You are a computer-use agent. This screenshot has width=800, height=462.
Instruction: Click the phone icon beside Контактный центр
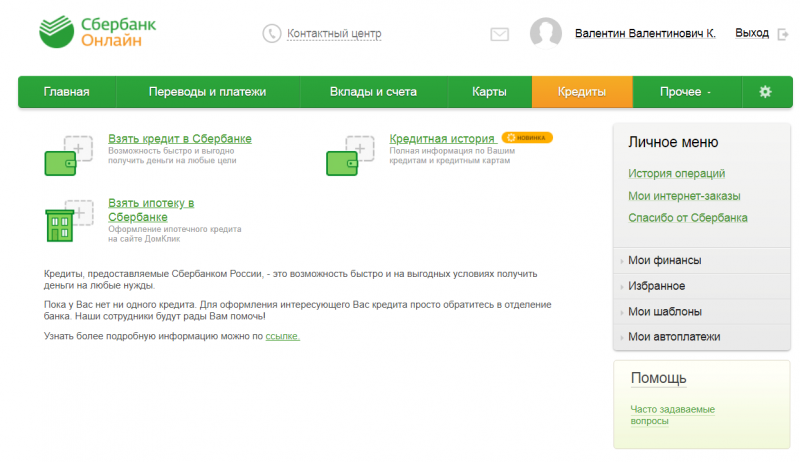[x=272, y=34]
